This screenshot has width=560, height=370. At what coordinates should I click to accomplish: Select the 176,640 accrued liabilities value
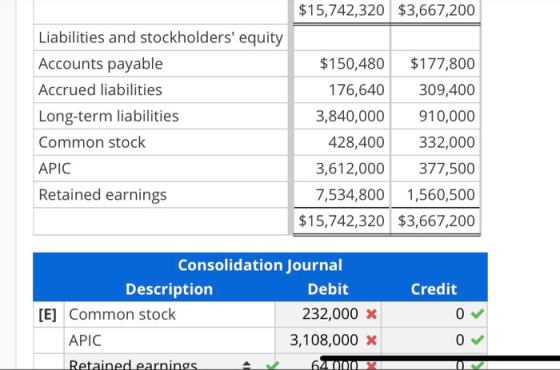(x=356, y=90)
